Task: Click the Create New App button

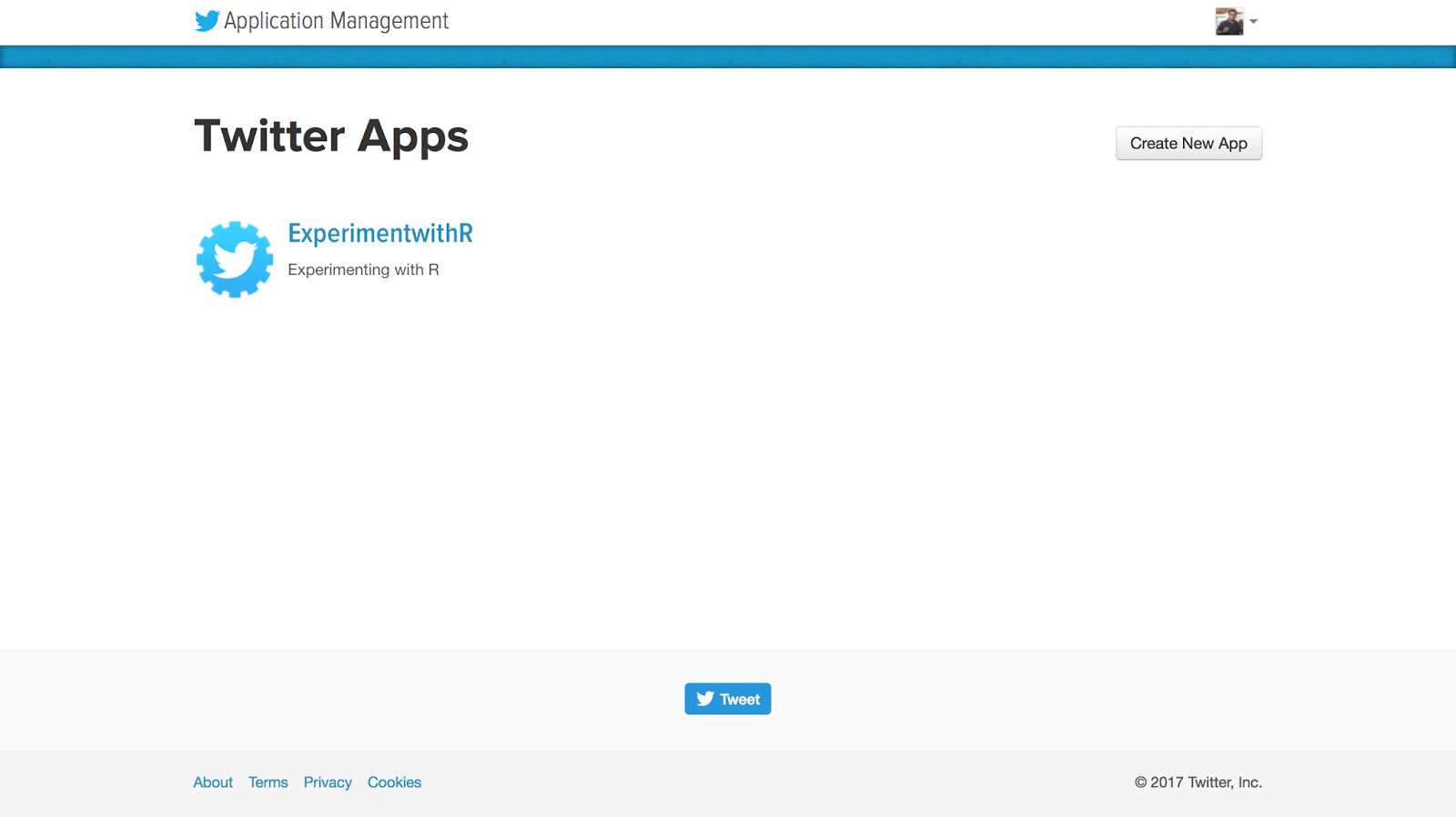Action: point(1188,144)
